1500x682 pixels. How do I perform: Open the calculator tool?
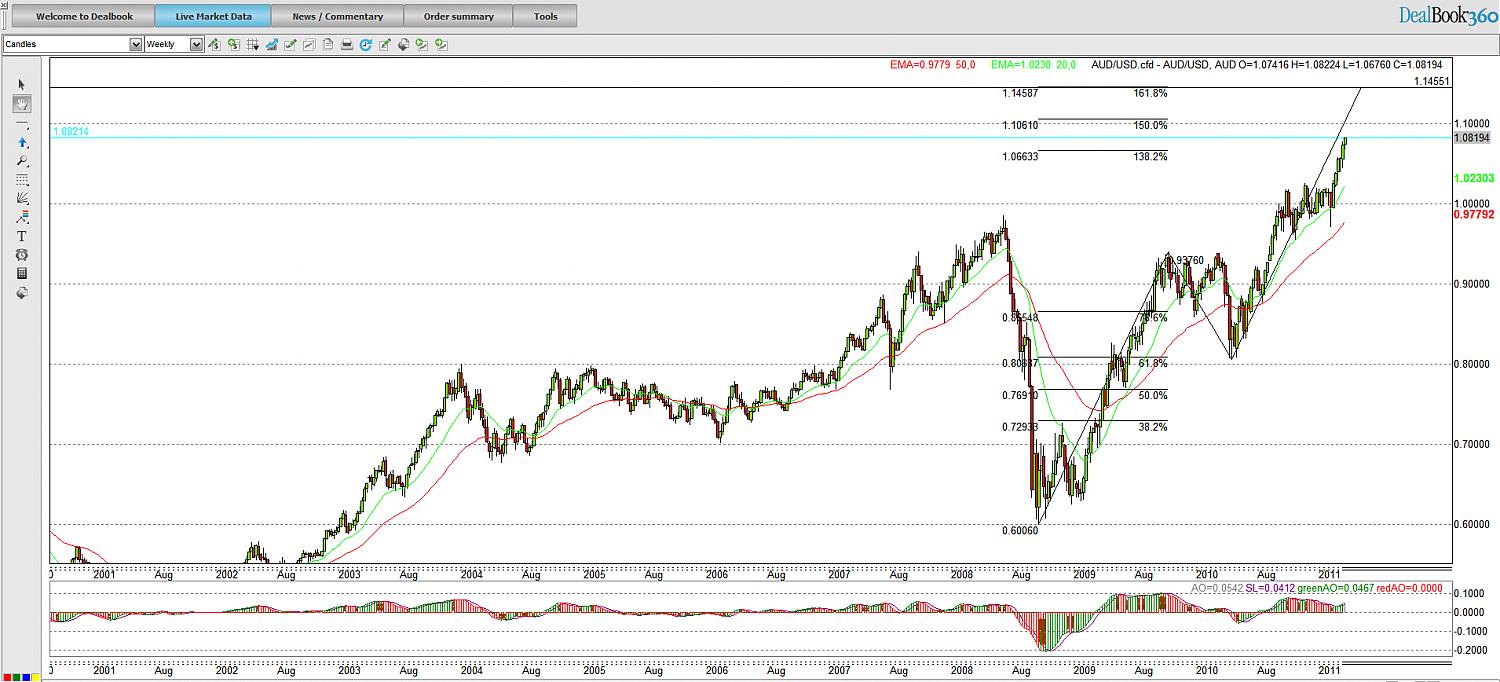click(x=22, y=273)
